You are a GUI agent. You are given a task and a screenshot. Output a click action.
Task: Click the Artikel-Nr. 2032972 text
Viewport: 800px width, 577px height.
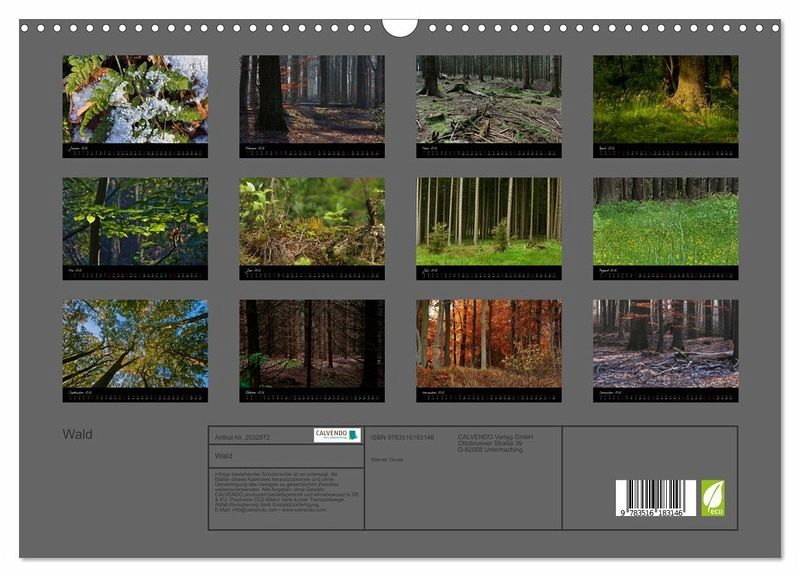[x=242, y=437]
